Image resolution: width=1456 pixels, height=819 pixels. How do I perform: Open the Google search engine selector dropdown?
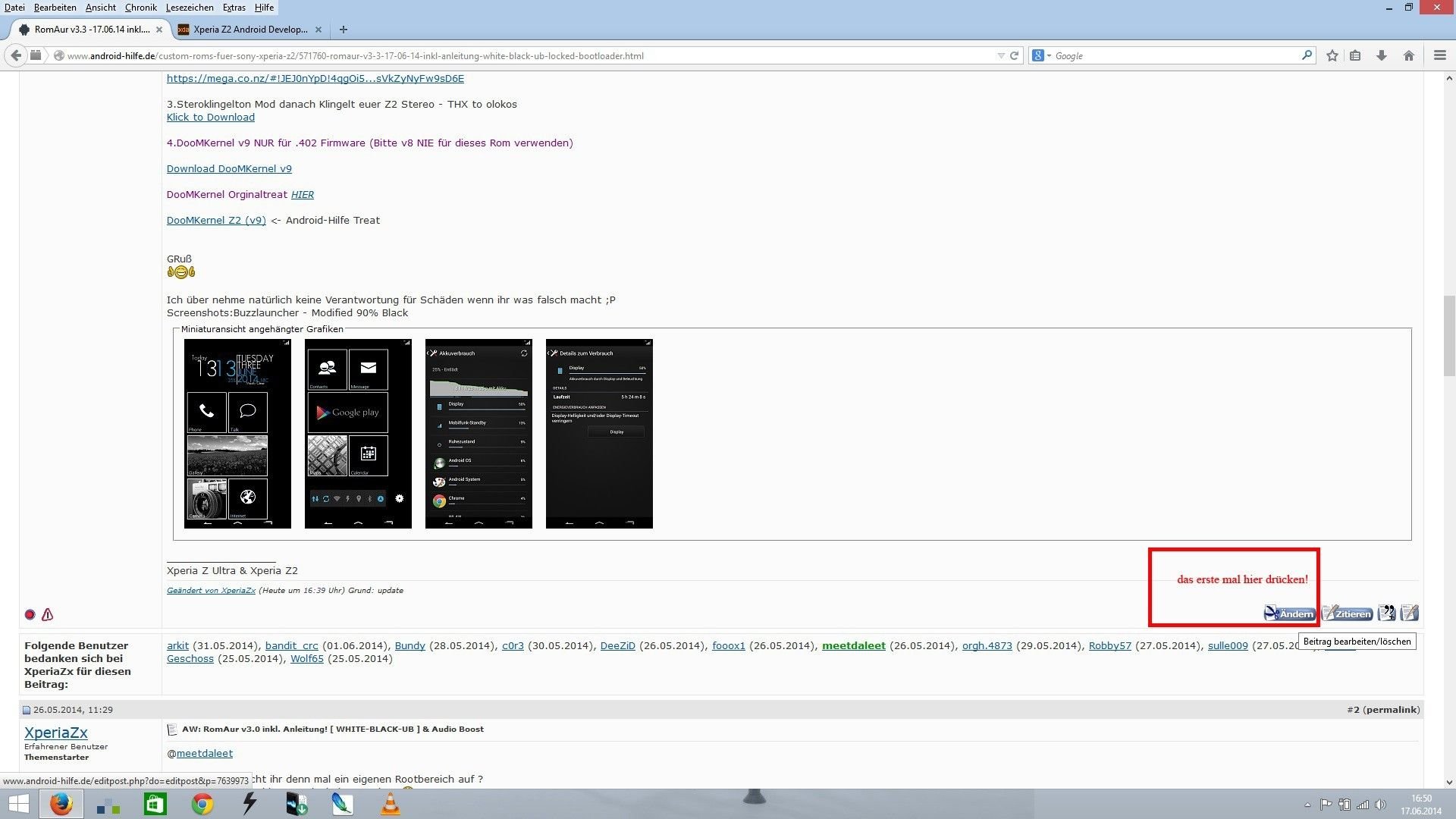pos(1042,55)
